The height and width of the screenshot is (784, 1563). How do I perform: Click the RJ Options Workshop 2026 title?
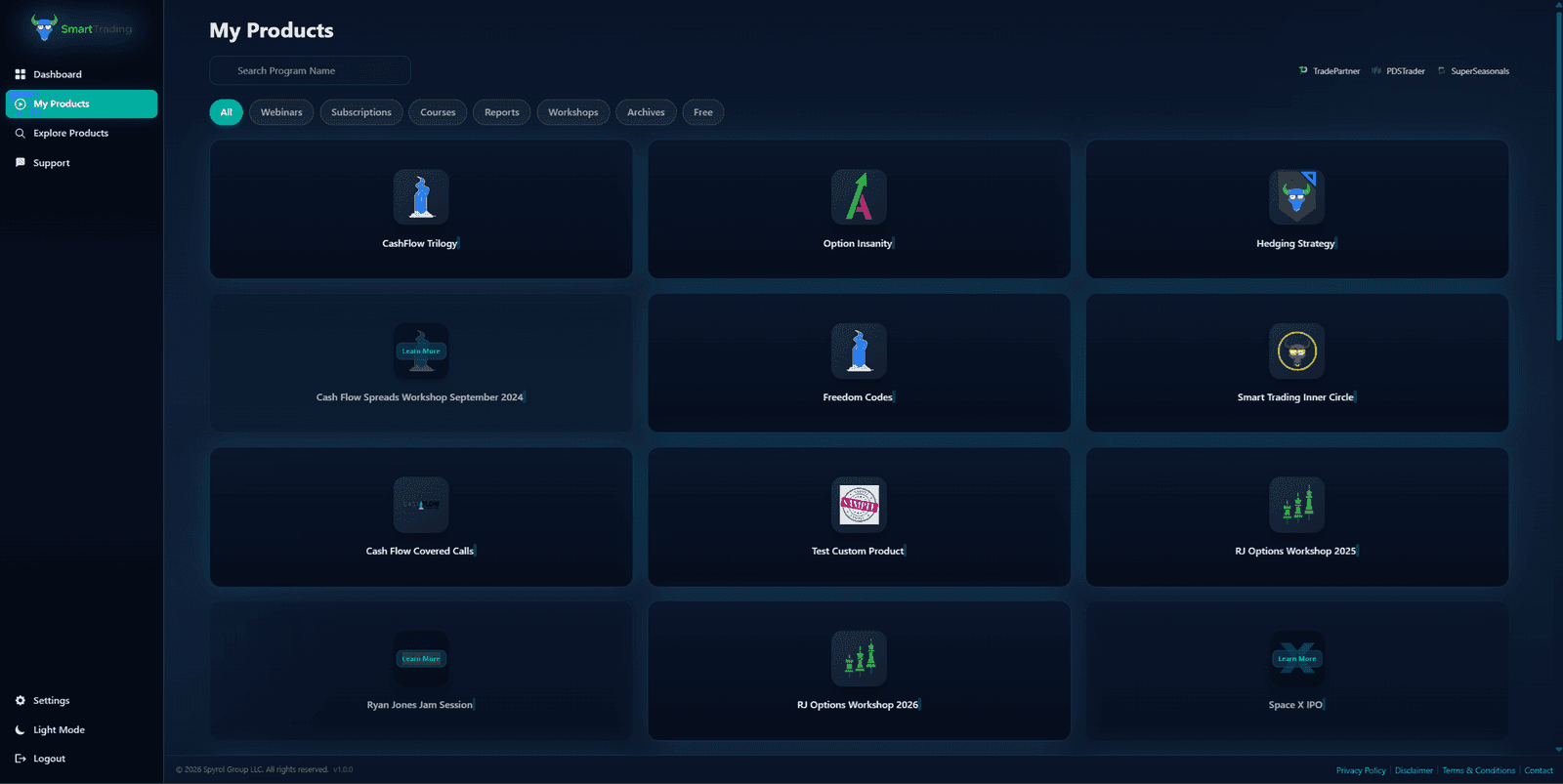point(858,705)
